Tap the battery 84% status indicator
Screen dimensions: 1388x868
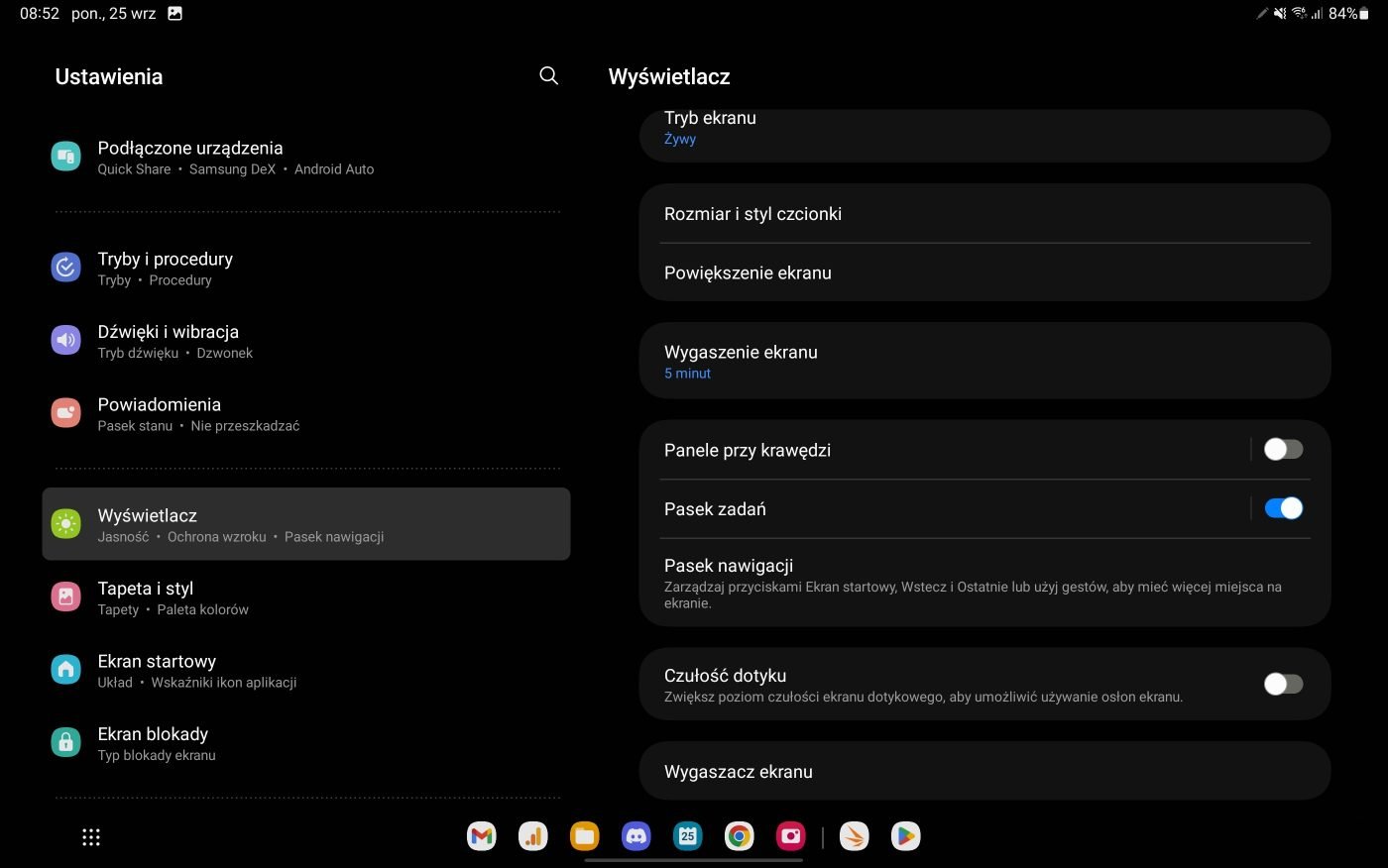click(x=1348, y=14)
